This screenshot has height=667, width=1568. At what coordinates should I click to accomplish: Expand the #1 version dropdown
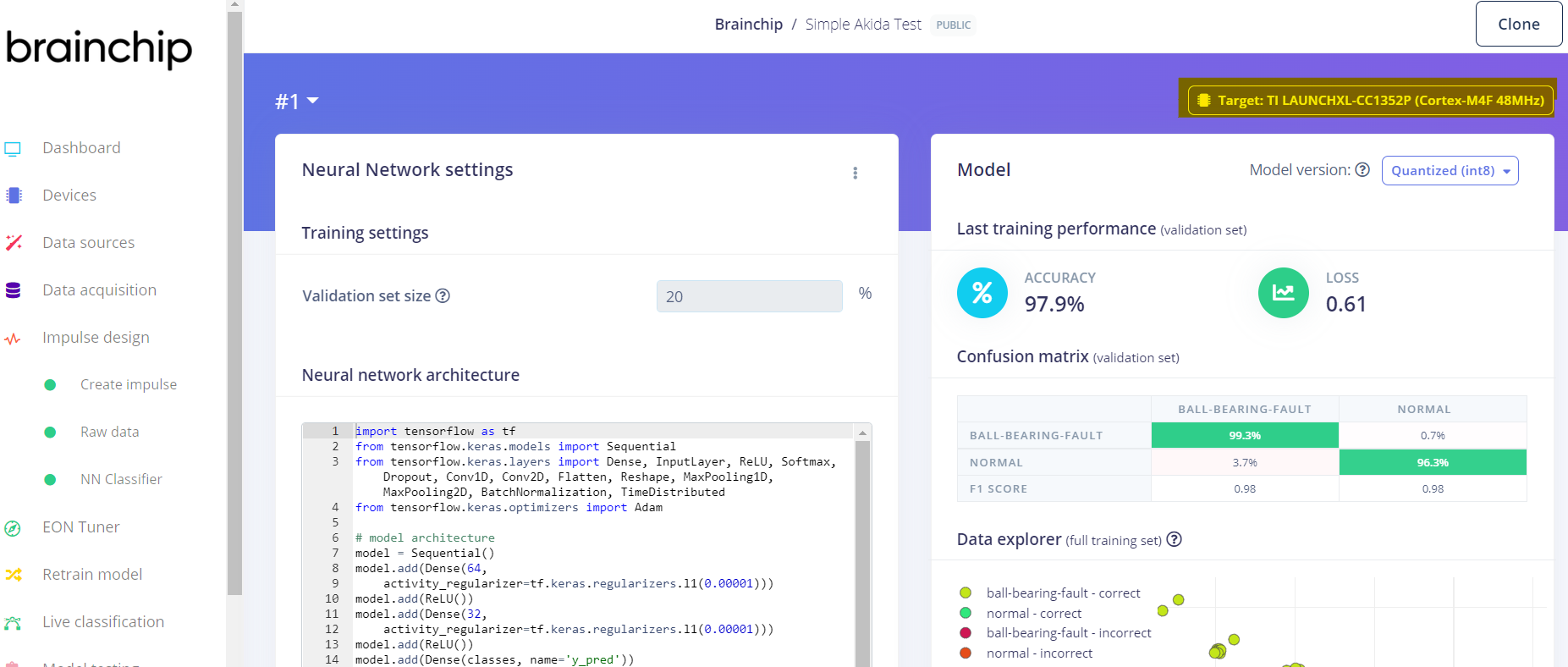[296, 102]
